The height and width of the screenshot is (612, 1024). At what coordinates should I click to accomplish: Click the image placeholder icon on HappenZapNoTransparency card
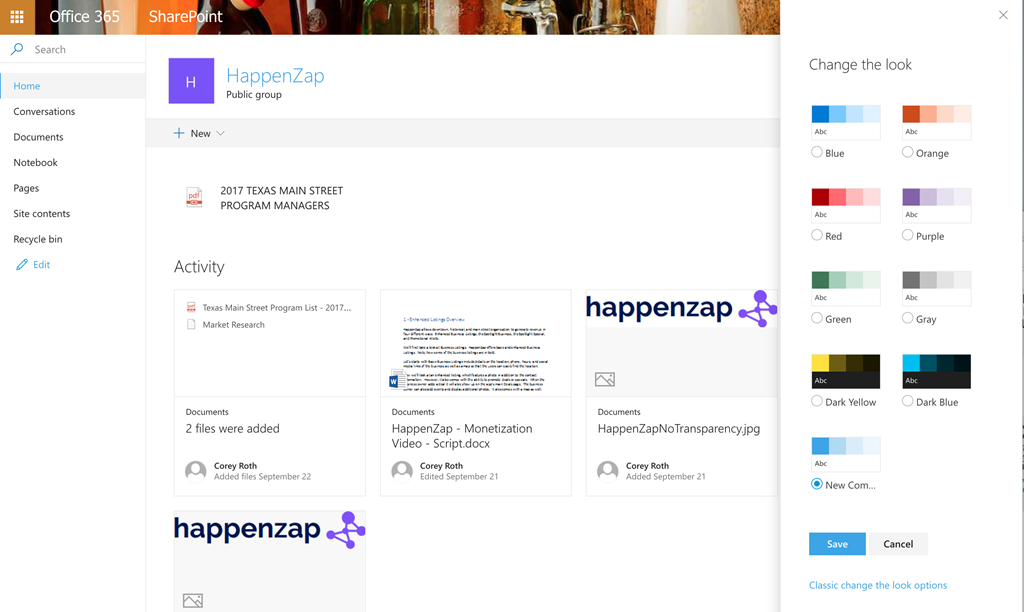click(605, 379)
